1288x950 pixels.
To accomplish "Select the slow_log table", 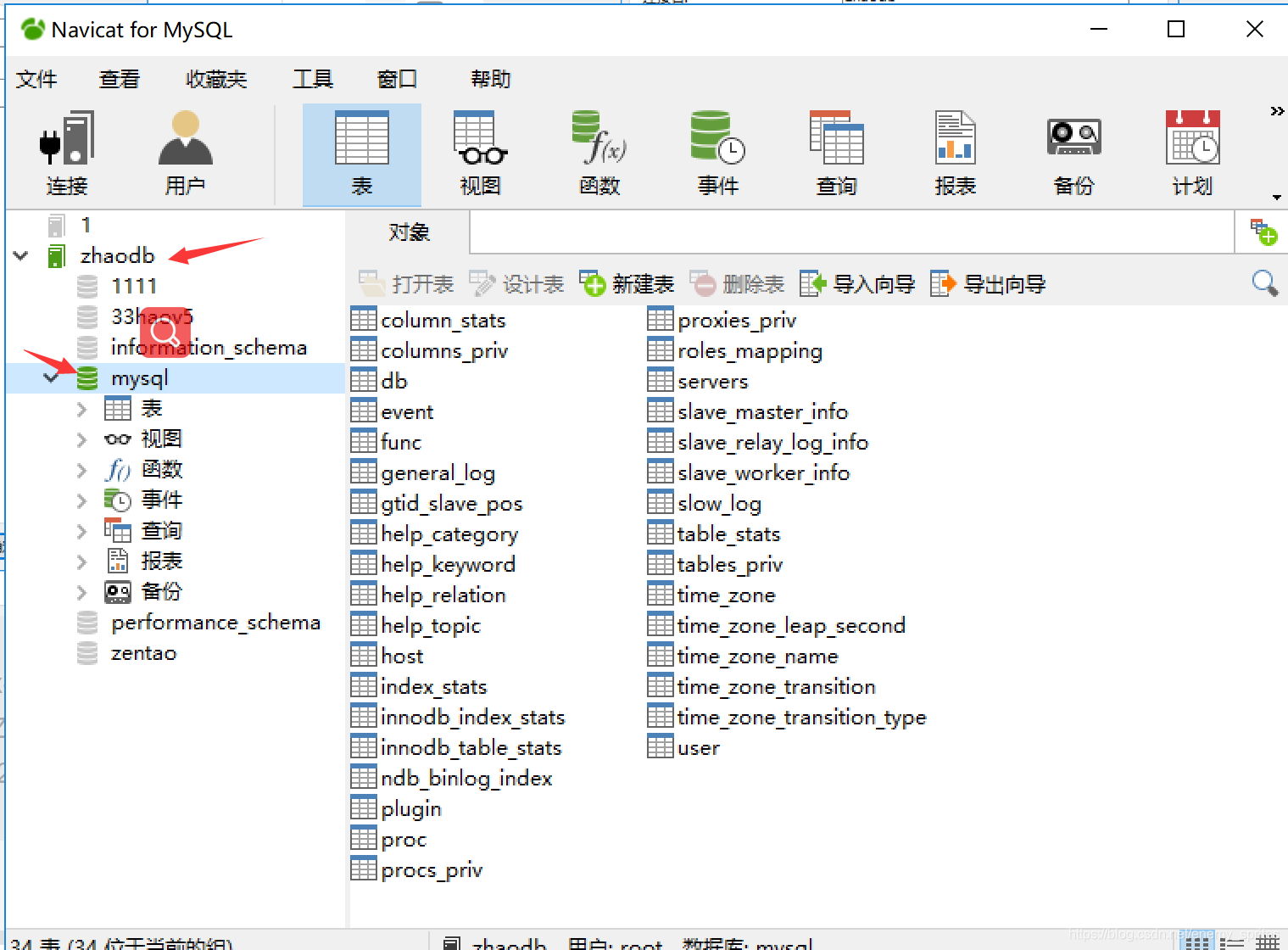I will coord(719,503).
